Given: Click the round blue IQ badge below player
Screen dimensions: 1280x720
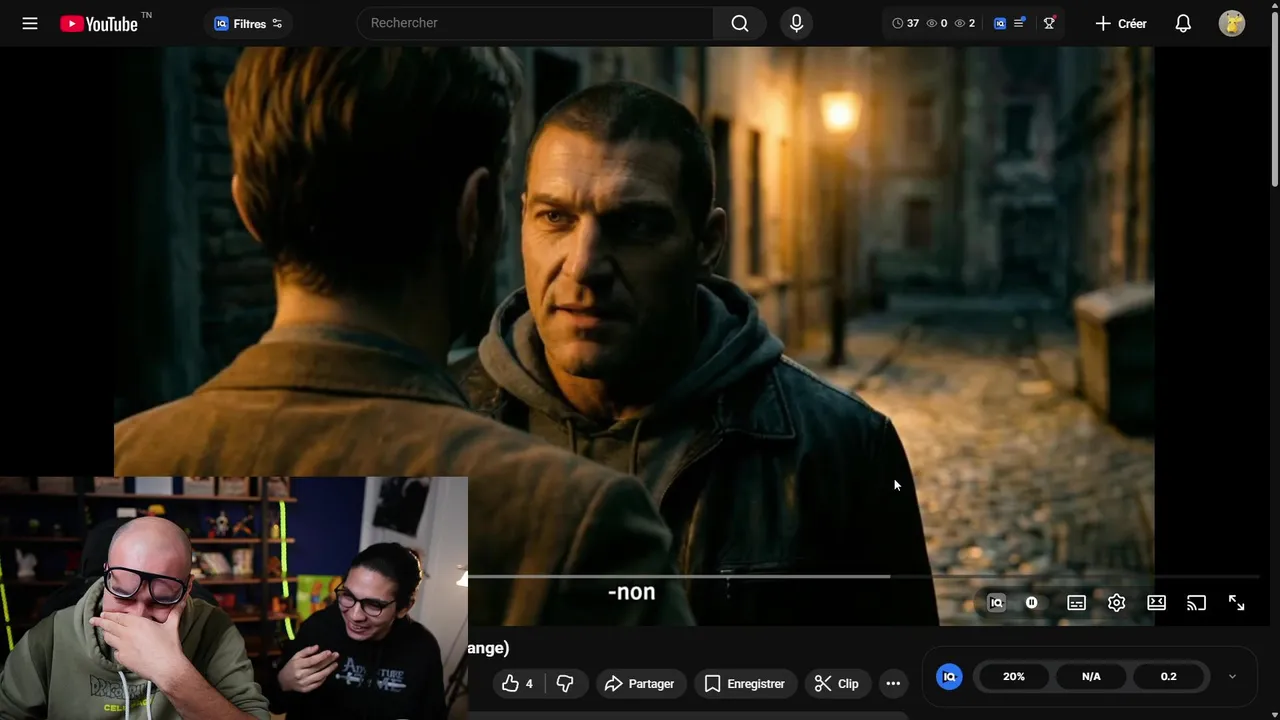Looking at the screenshot, I should (x=949, y=677).
